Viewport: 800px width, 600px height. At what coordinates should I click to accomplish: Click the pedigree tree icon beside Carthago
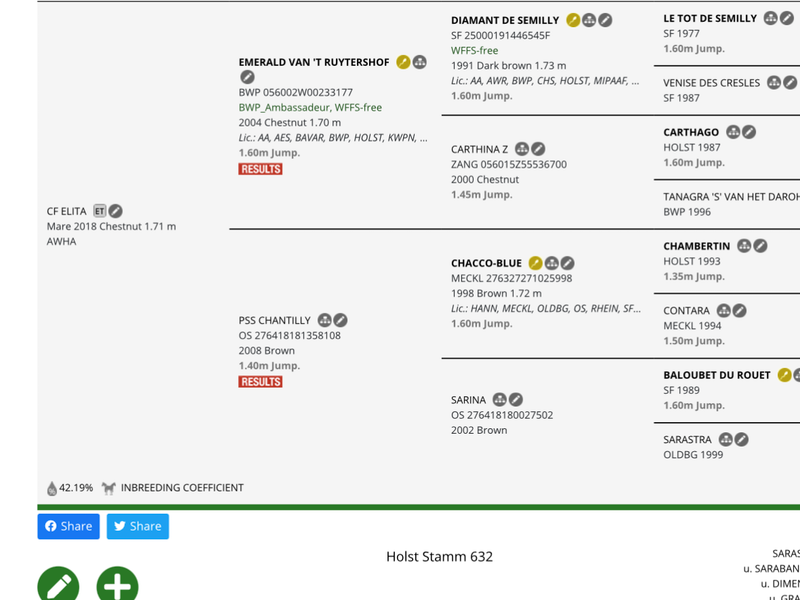[x=733, y=132]
